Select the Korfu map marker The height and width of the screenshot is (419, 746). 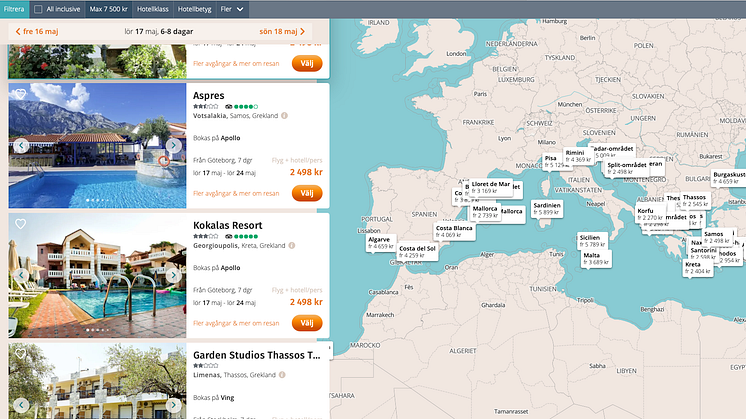pos(650,214)
